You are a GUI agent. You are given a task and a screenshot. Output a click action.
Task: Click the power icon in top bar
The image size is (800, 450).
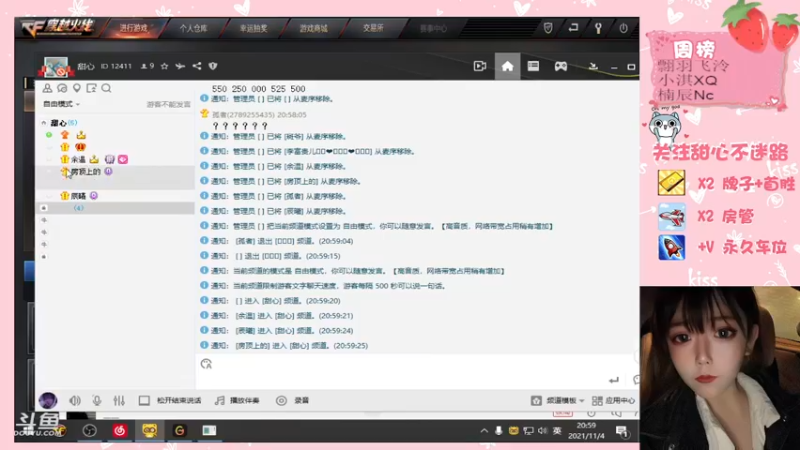pos(623,28)
